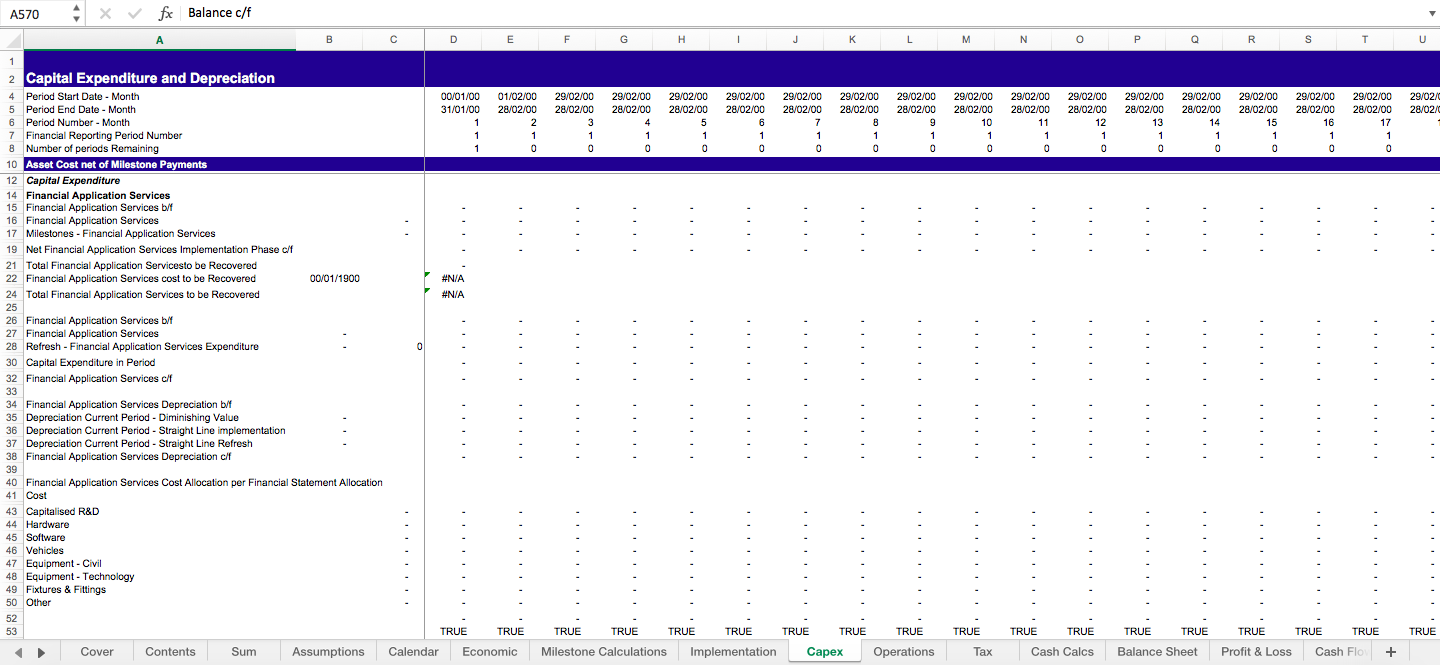This screenshot has width=1440, height=665.
Task: Click the Period End Date - Month label
Action: coord(81,110)
